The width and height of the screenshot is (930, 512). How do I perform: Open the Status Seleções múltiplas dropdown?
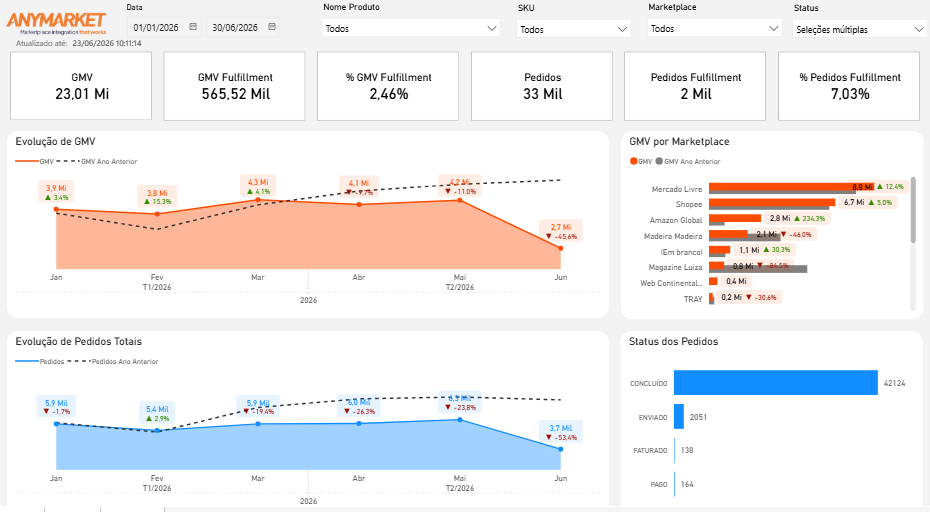(x=859, y=29)
